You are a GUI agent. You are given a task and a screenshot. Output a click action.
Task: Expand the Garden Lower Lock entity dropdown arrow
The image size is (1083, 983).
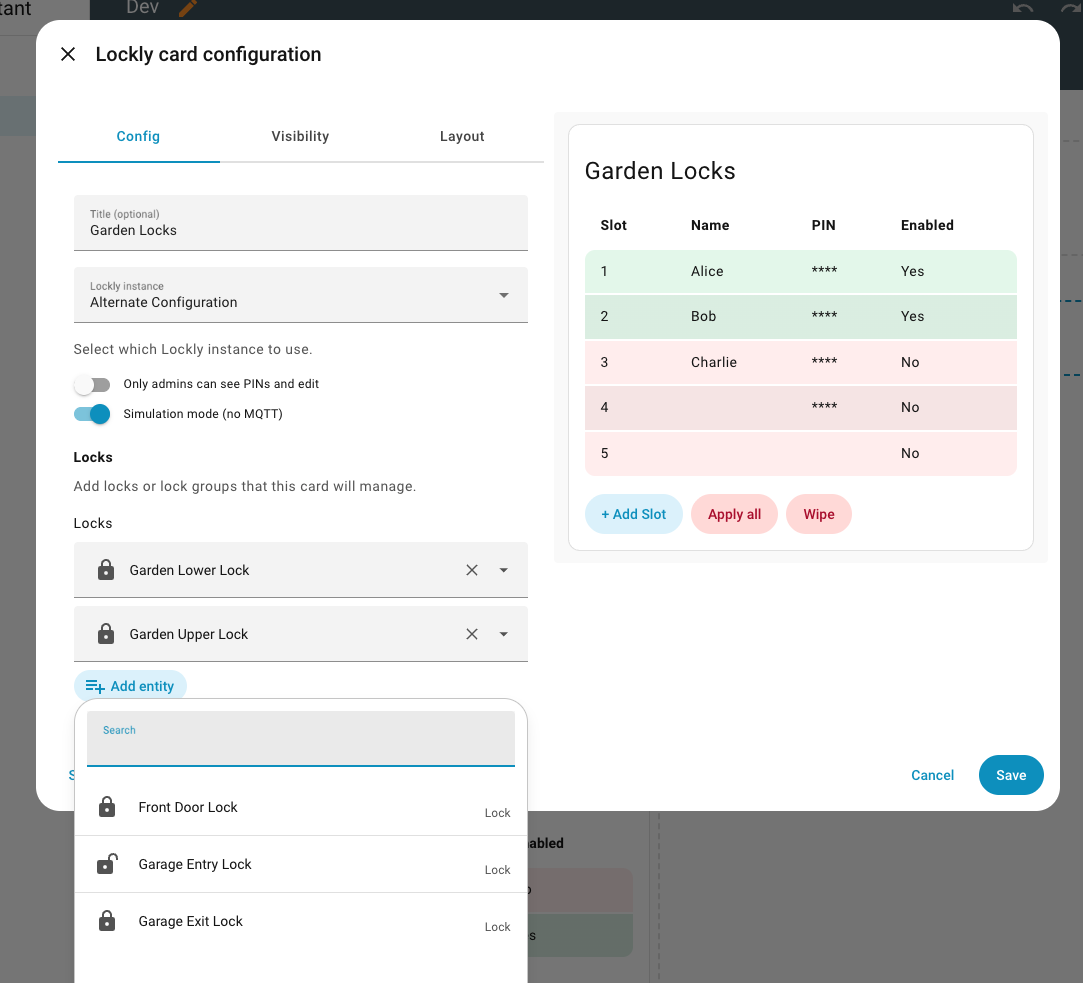[504, 570]
